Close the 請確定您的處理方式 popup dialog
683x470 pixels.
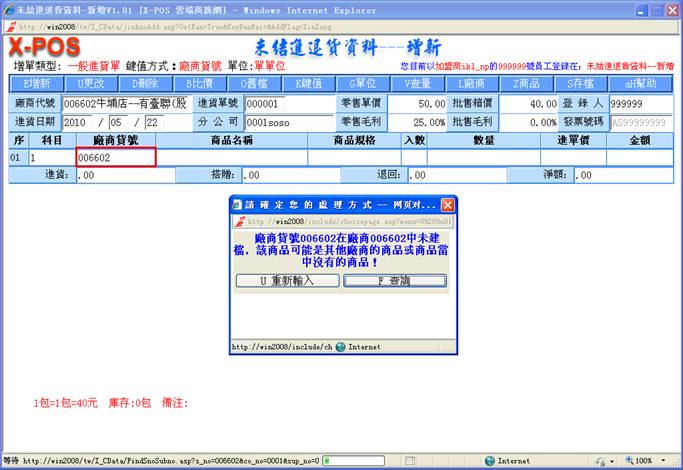[447, 204]
